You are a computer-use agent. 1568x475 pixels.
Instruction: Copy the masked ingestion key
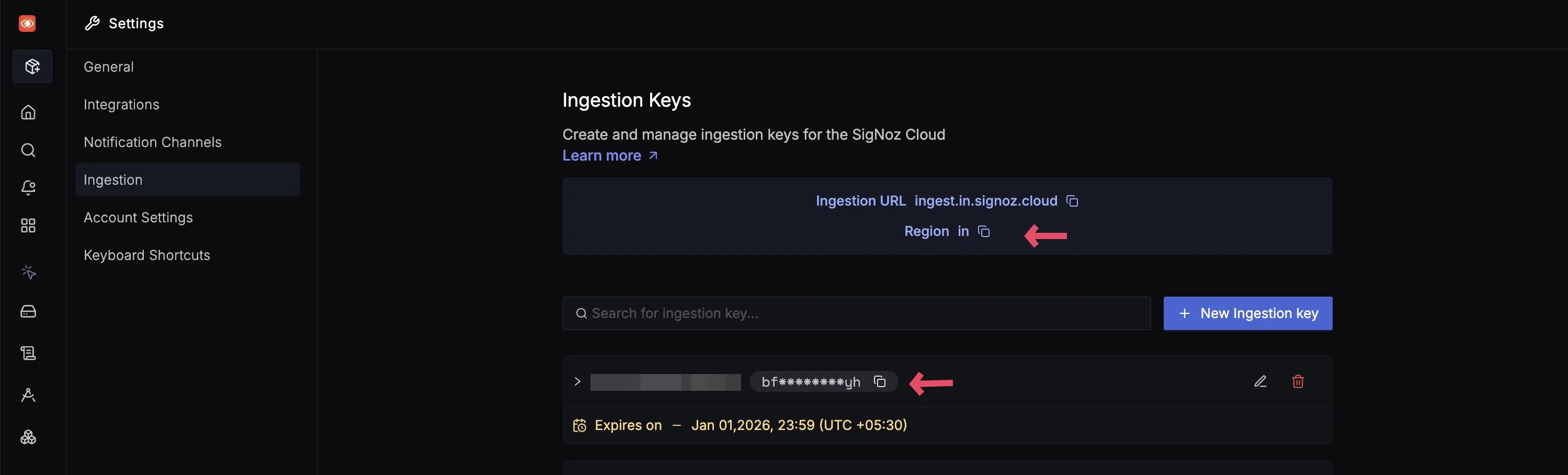(880, 382)
